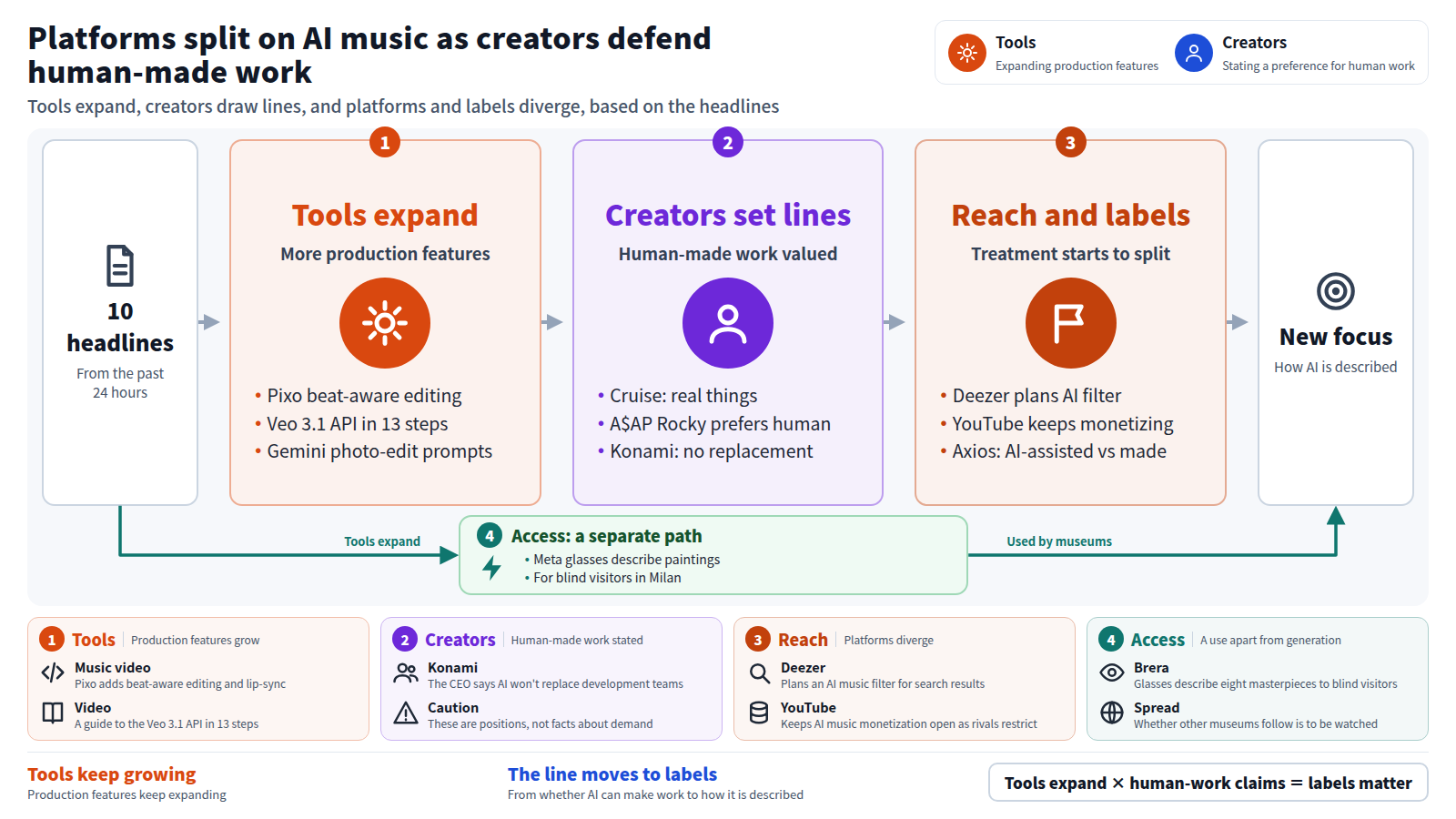The height and width of the screenshot is (819, 1456).
Task: Click 'Cruise: real things' bullet
Action: (683, 396)
